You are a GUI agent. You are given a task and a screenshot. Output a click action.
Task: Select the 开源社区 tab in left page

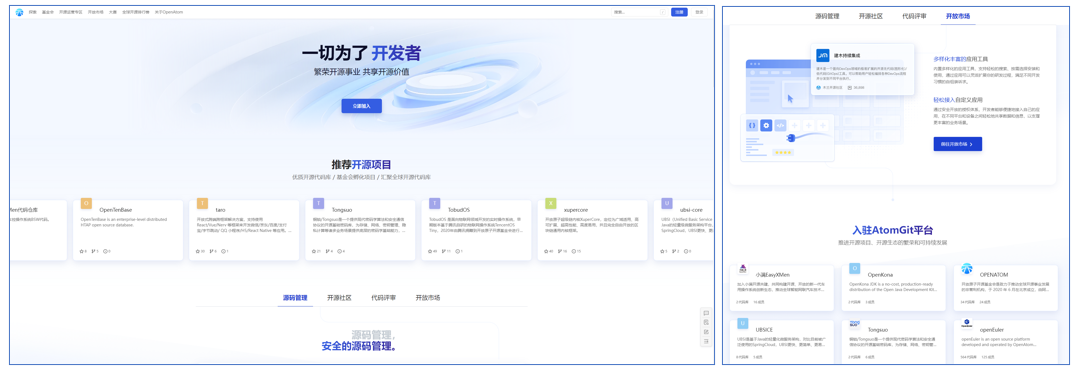pos(339,298)
